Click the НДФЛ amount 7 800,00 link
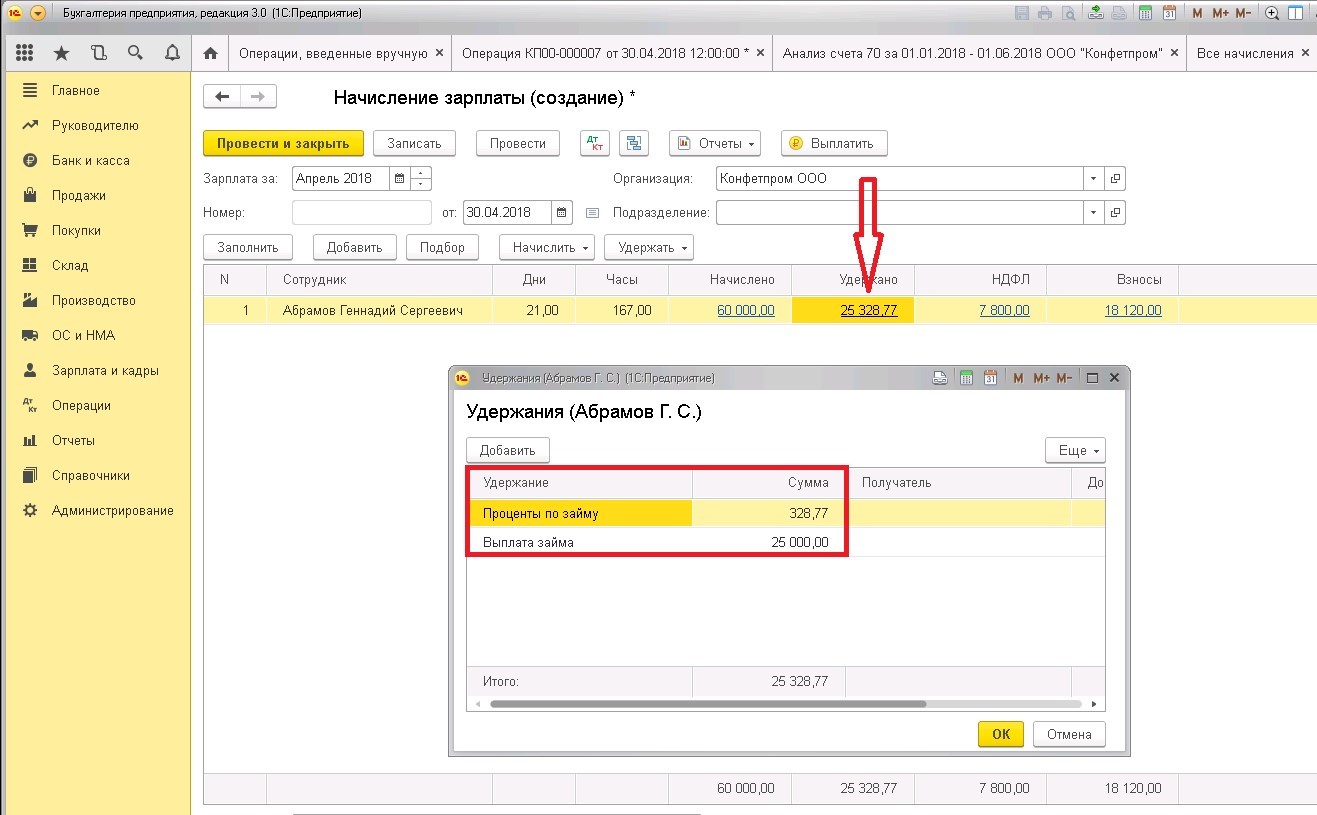This screenshot has width=1317, height=815. click(x=1004, y=310)
